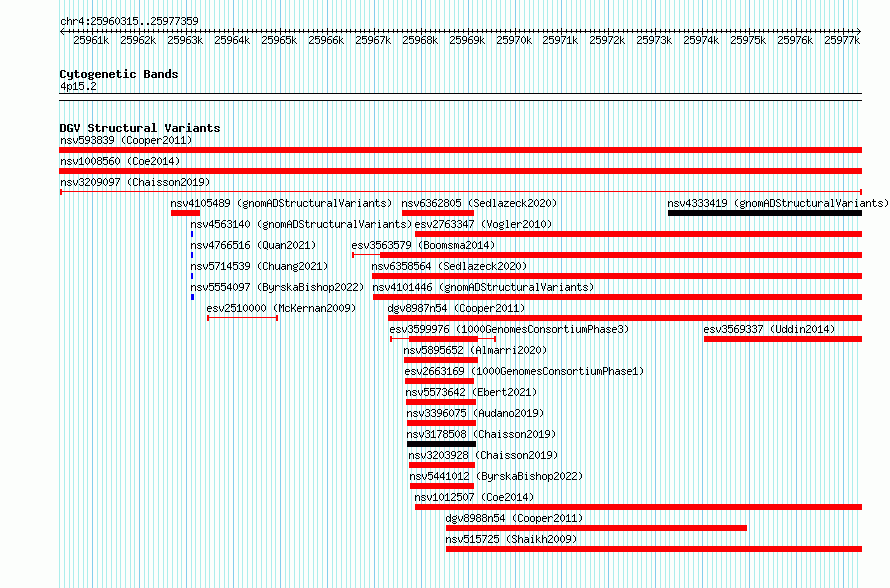Select the nsv5895652 (Almarri2020) label
The height and width of the screenshot is (588, 890).
[475, 350]
